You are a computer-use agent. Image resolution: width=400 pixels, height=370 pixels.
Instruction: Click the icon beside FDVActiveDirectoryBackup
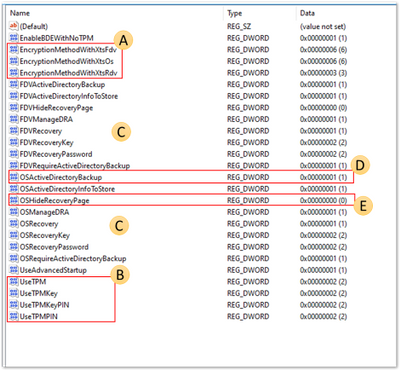14,84
